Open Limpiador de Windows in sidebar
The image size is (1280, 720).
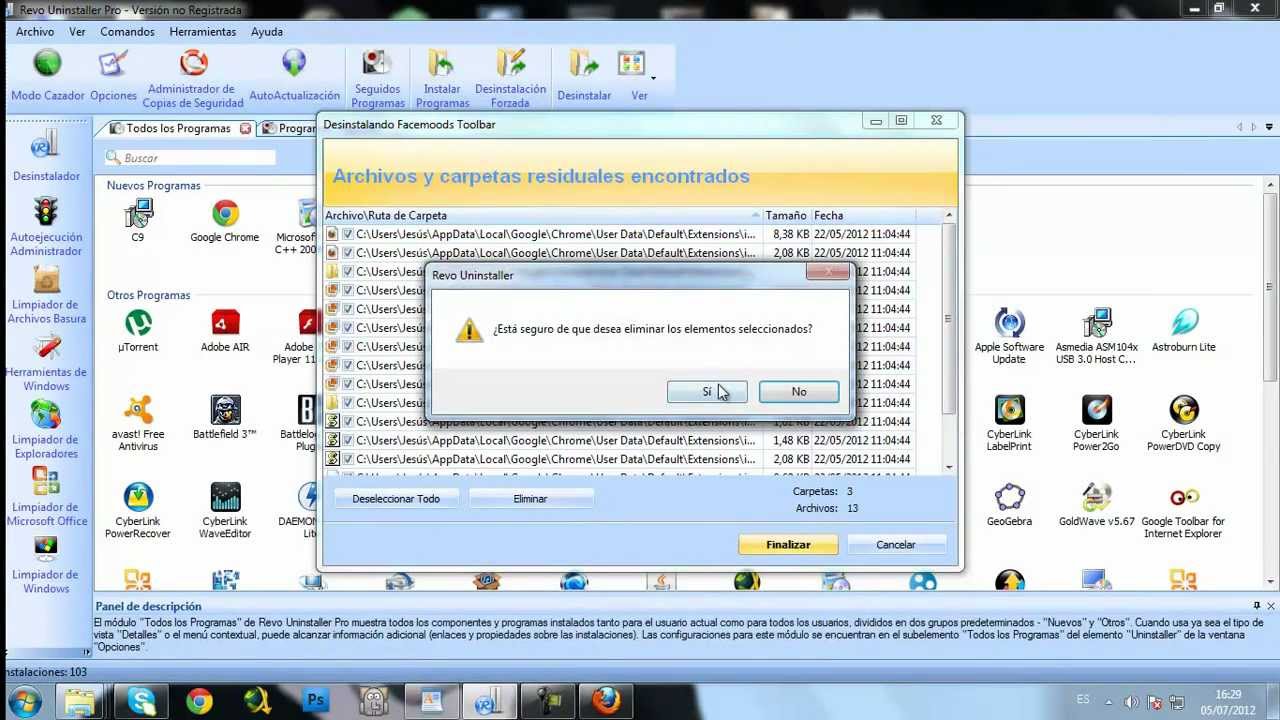coord(46,564)
